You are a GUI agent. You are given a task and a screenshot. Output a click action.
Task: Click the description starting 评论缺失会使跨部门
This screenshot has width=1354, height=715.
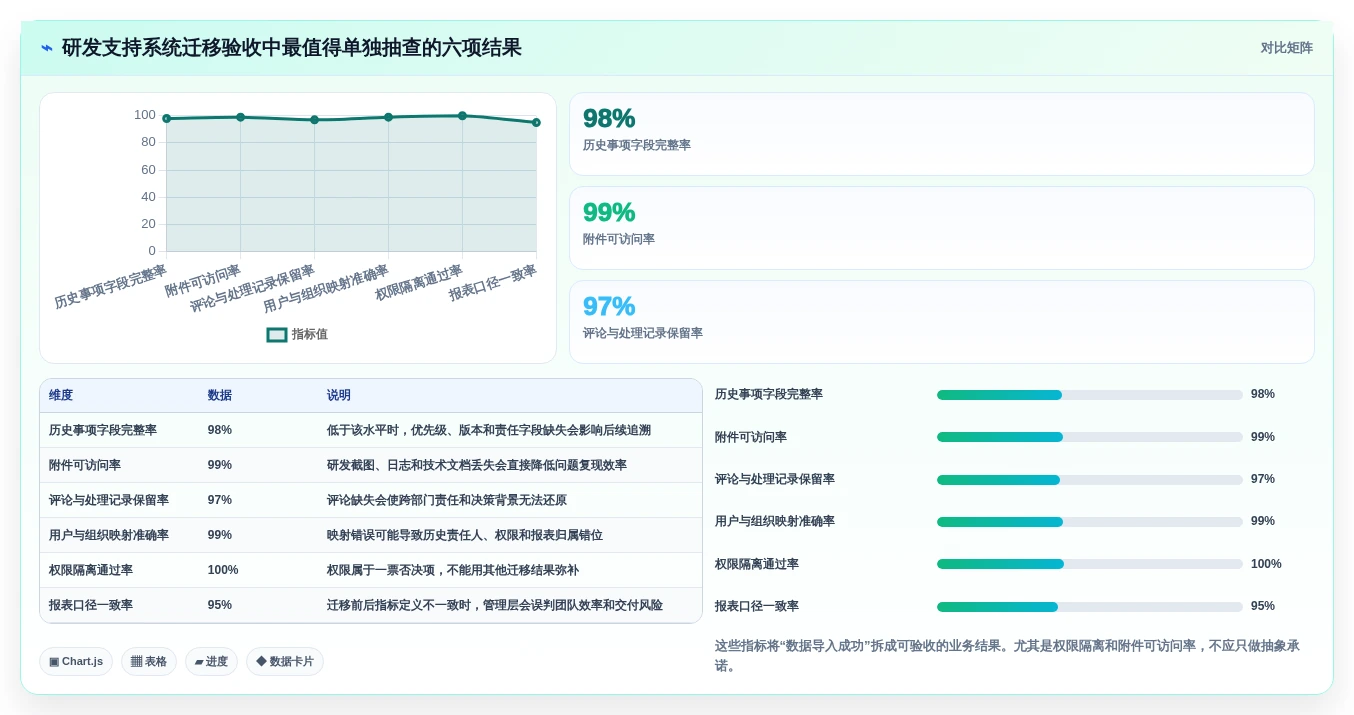coord(447,500)
